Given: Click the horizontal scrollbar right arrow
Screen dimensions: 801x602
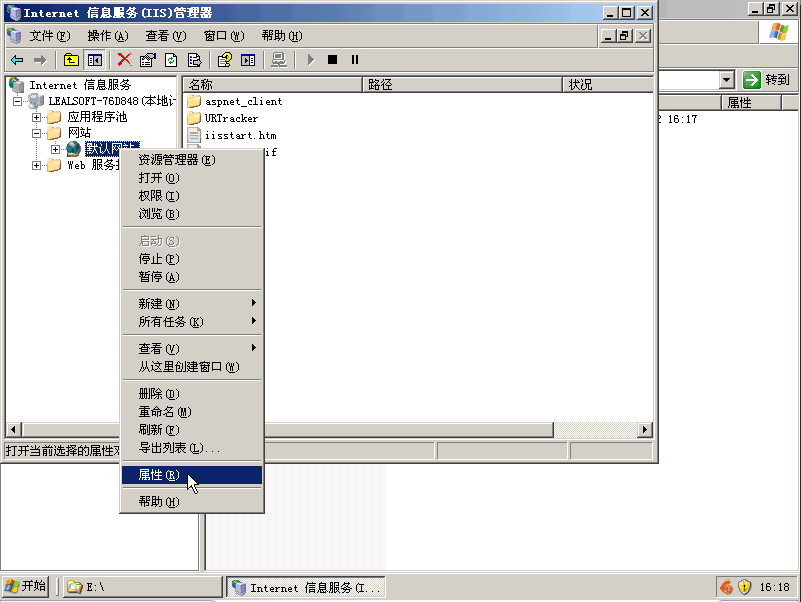Looking at the screenshot, I should point(645,430).
